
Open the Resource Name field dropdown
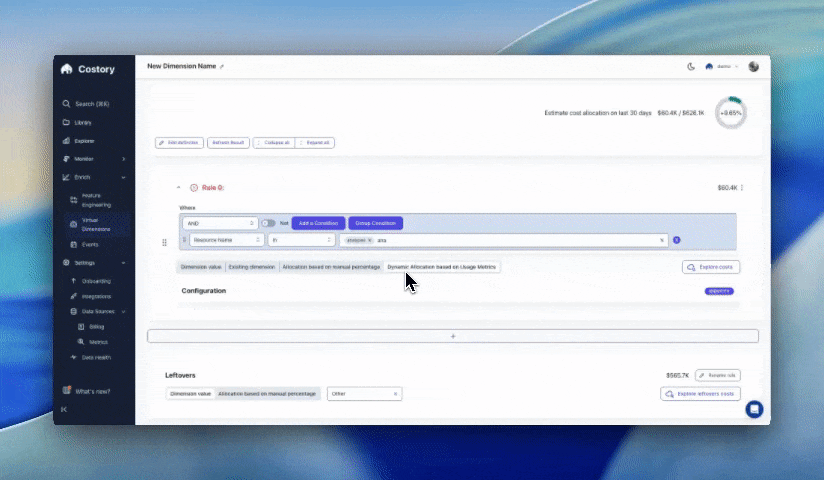point(227,240)
